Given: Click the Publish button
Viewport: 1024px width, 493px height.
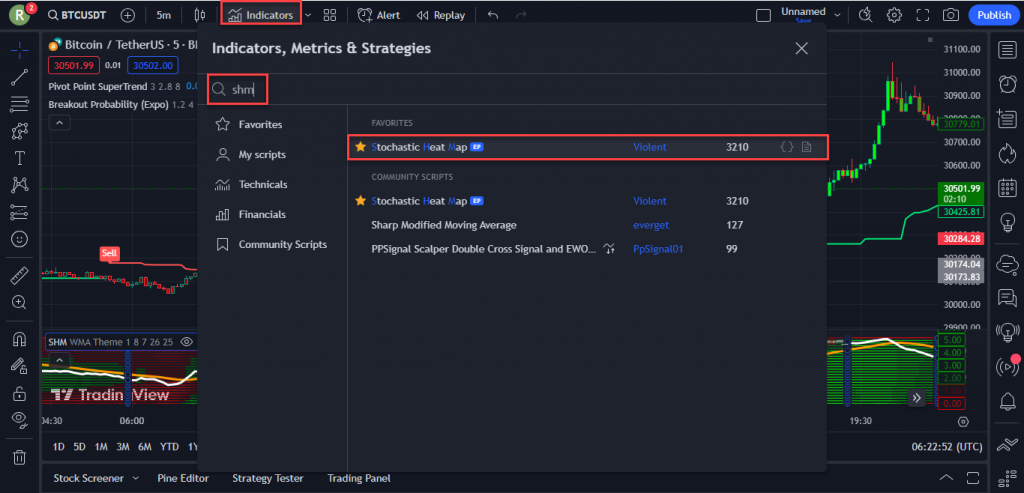Looking at the screenshot, I should 994,15.
